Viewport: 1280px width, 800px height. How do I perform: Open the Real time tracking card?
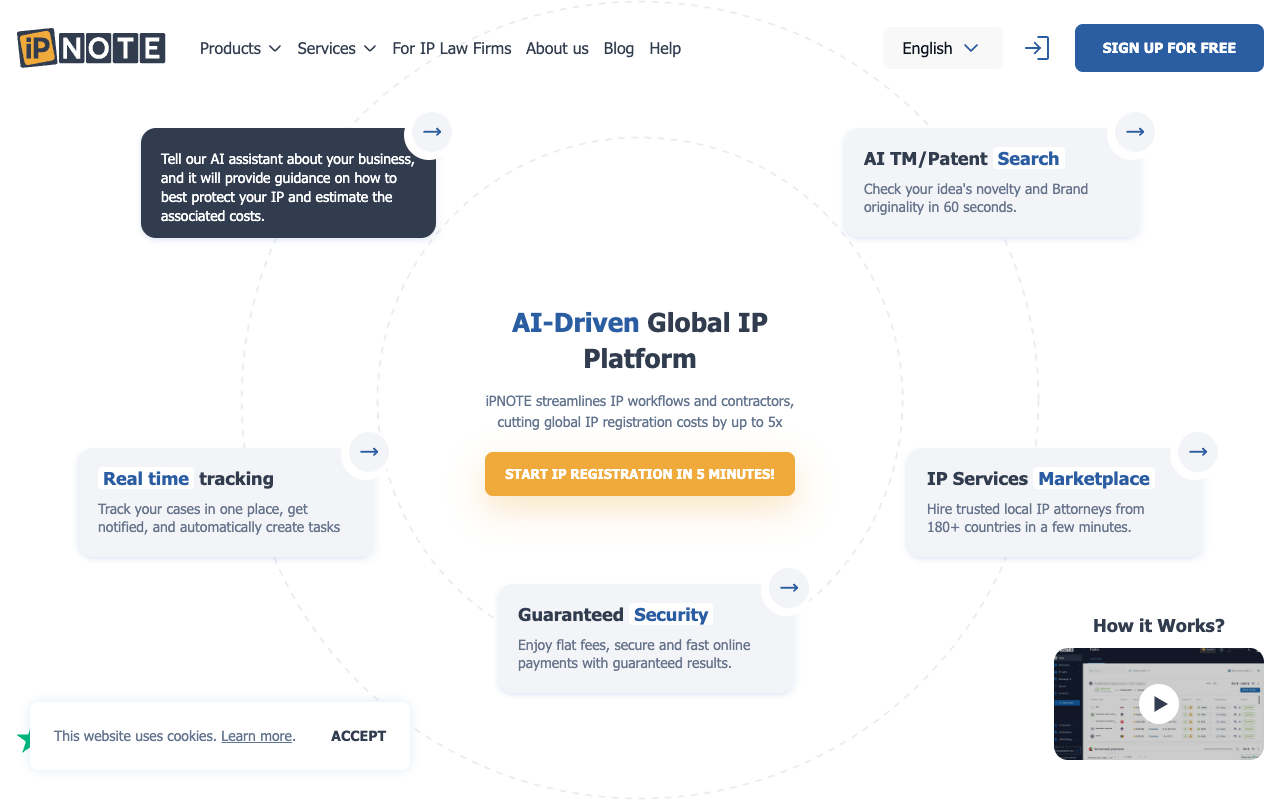(225, 502)
